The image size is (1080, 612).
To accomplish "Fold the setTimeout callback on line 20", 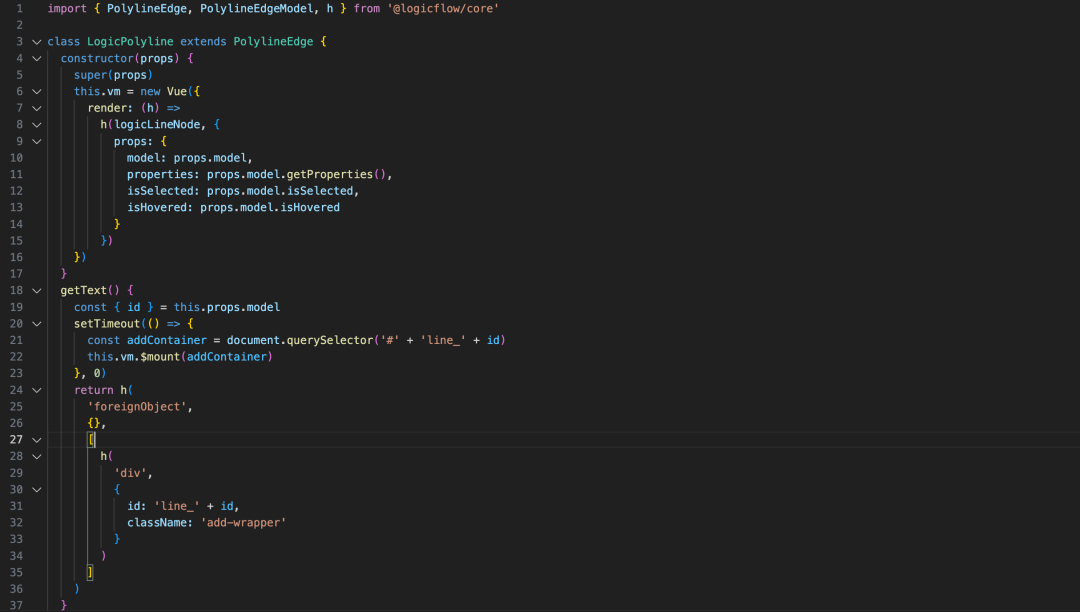I will coord(37,324).
